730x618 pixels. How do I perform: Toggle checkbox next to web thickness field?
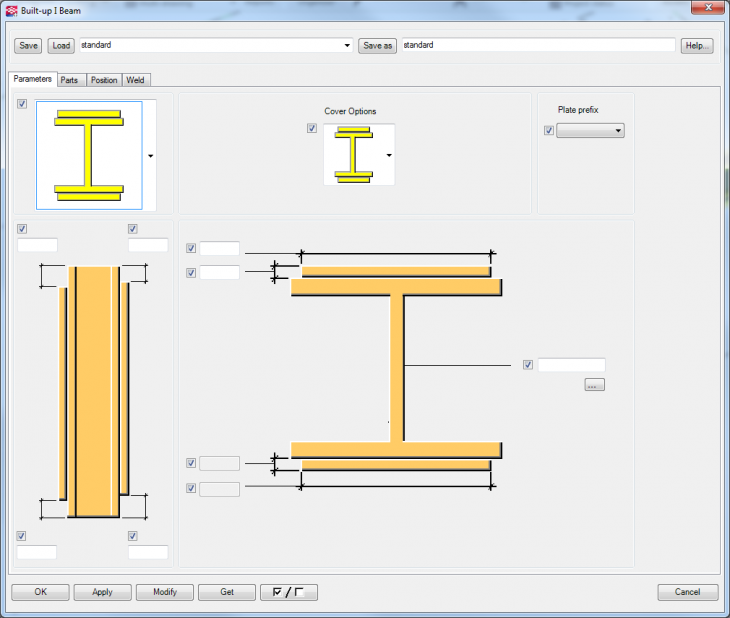pyautogui.click(x=528, y=365)
